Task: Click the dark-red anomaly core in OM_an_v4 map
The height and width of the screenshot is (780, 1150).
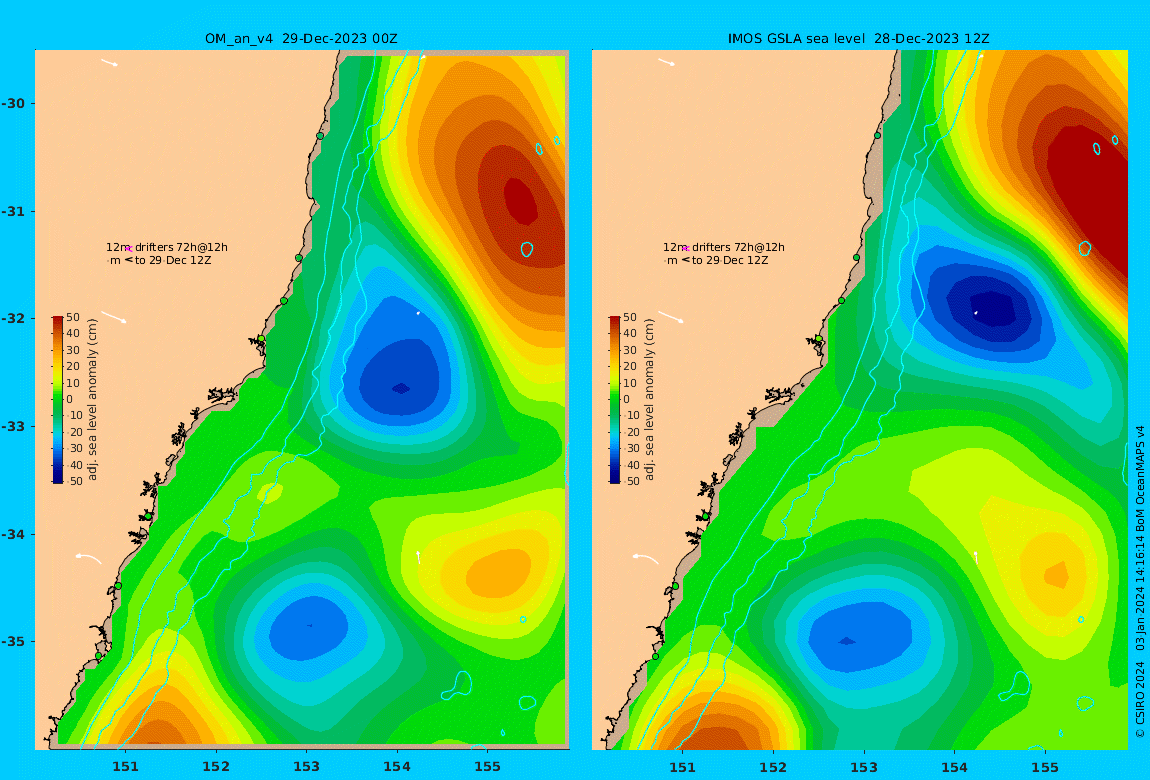Action: coord(520,202)
